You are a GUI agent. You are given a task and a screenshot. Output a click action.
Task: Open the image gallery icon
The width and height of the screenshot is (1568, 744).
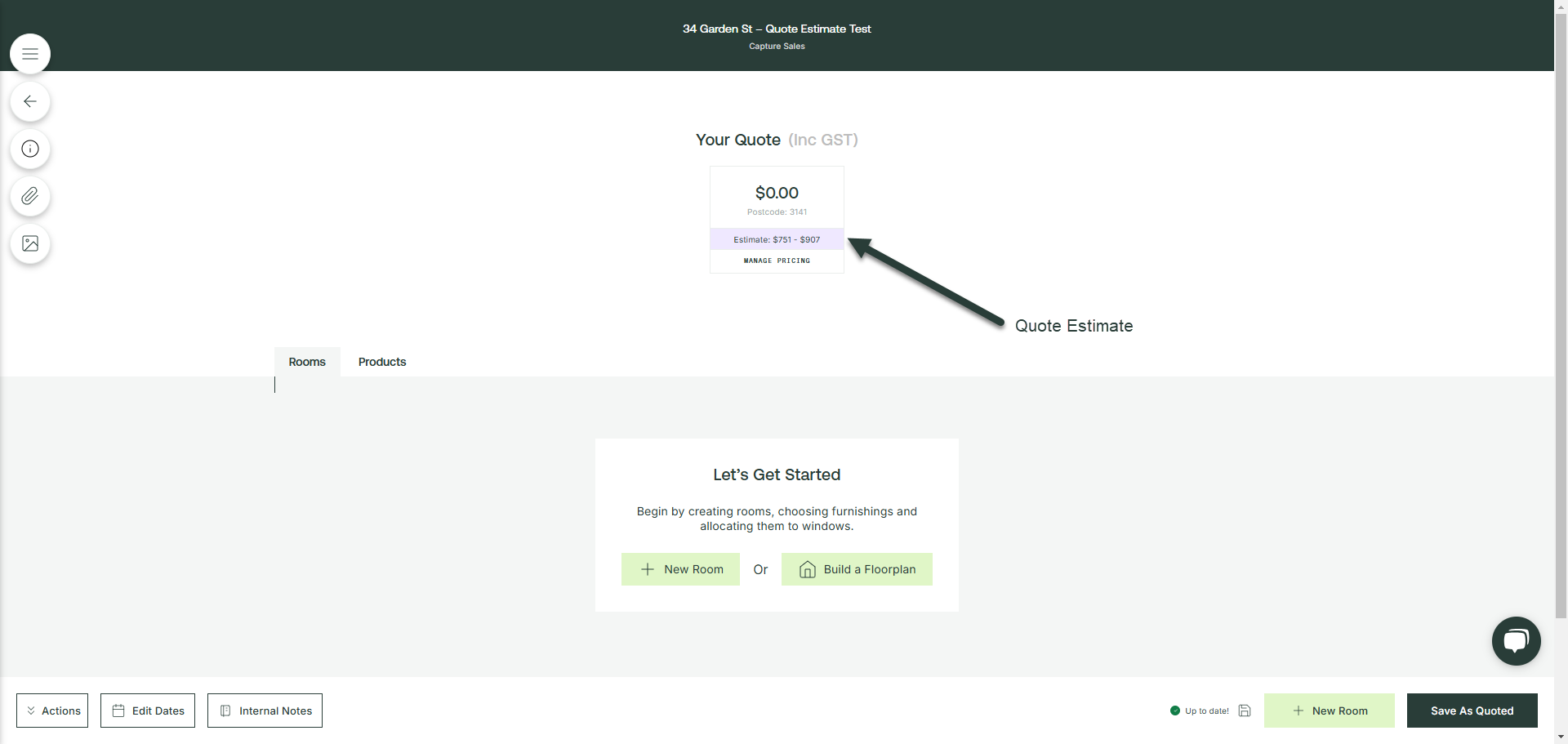(x=30, y=243)
